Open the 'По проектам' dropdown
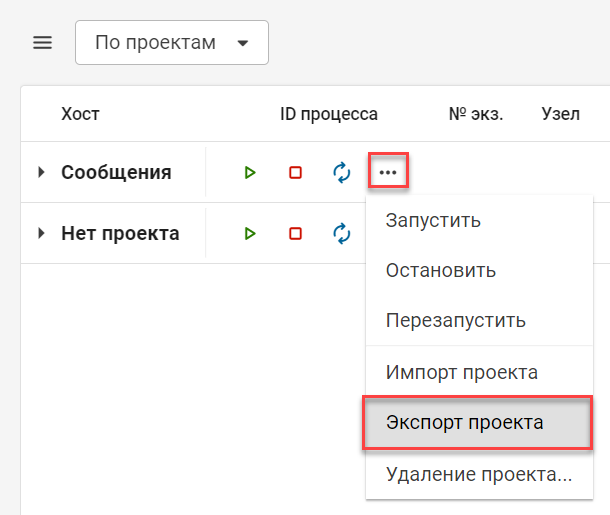 point(172,42)
